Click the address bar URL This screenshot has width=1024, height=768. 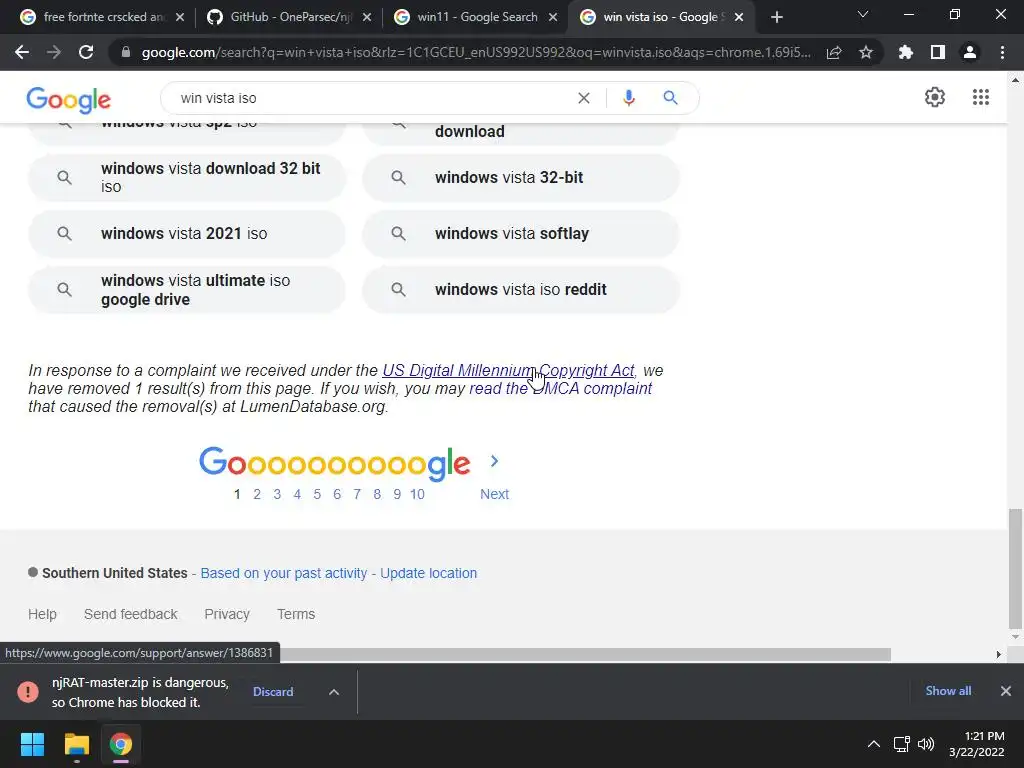(476, 52)
